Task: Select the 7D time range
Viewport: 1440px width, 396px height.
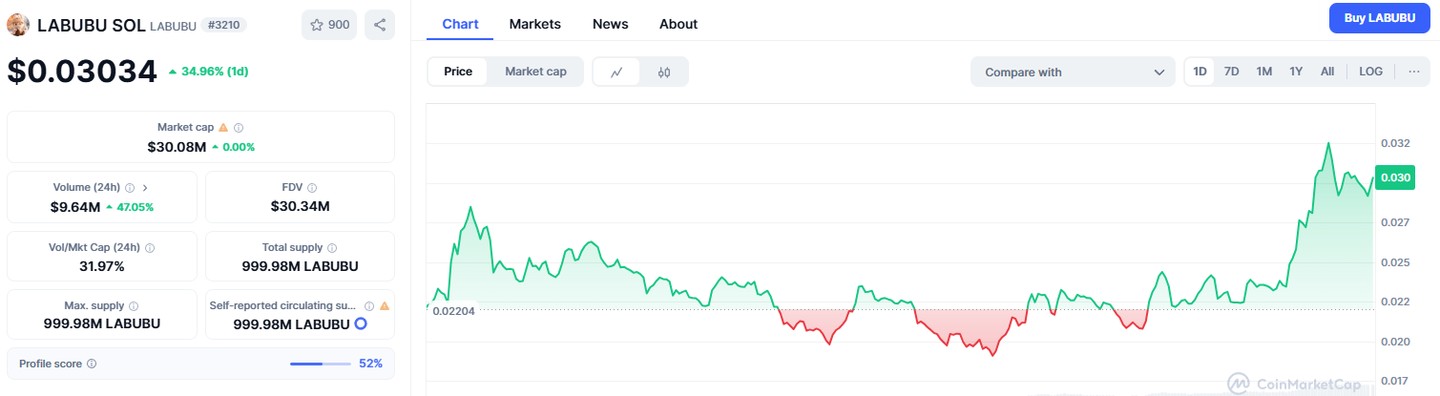Action: [x=1232, y=71]
